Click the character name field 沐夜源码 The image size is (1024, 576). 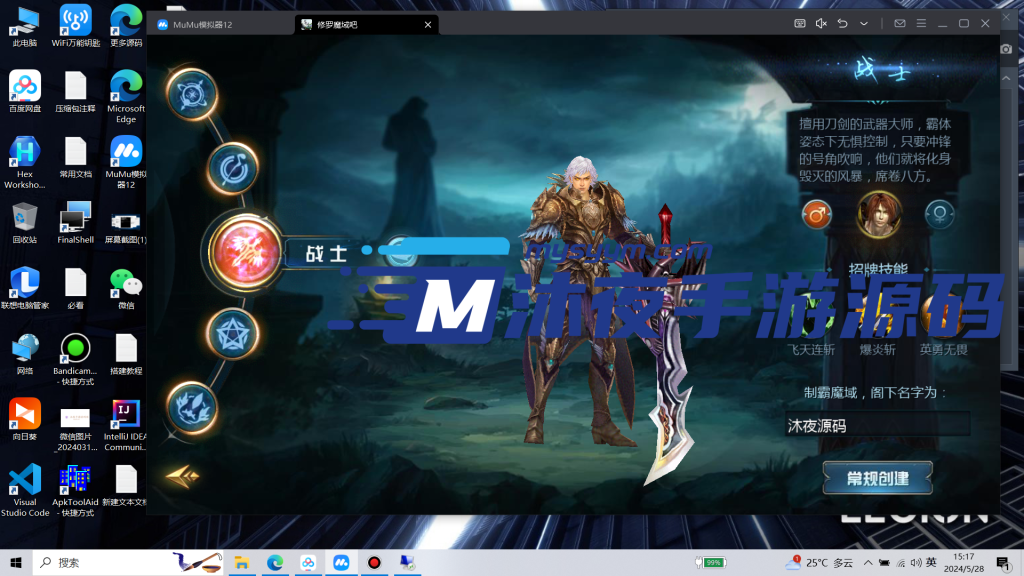[877, 425]
